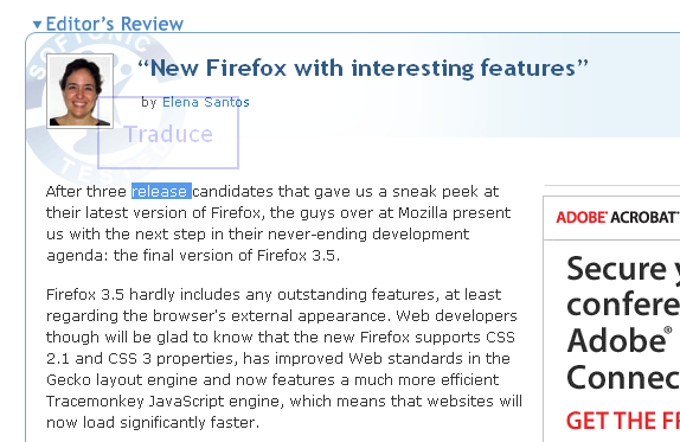Click the Adobe Acrobat logo in ad

click(x=617, y=217)
